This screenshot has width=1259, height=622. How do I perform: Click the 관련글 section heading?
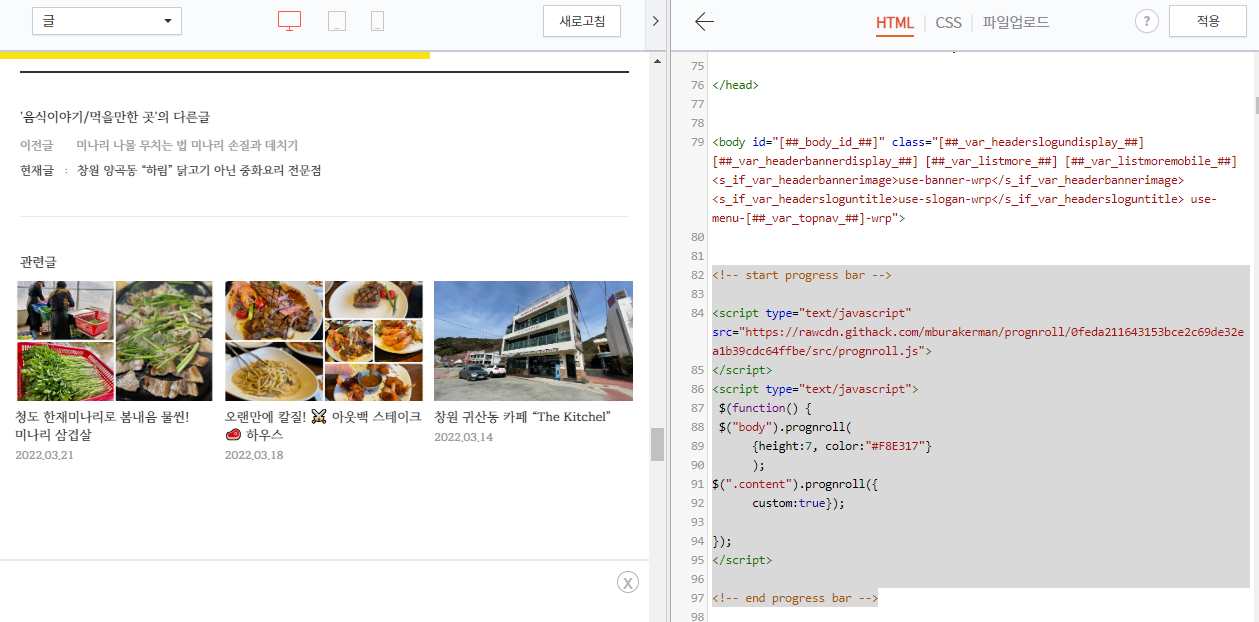39,261
